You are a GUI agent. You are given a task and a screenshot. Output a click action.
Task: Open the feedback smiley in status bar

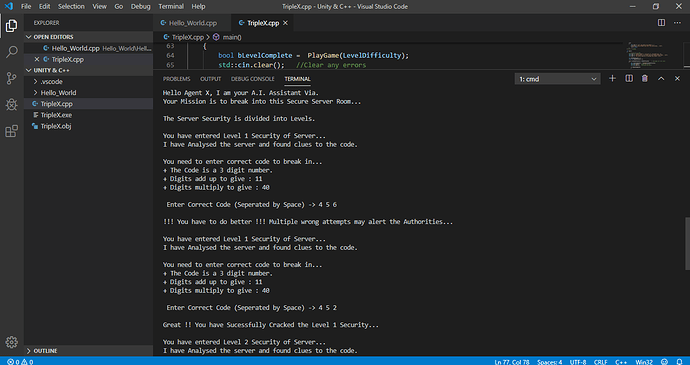tap(664, 362)
